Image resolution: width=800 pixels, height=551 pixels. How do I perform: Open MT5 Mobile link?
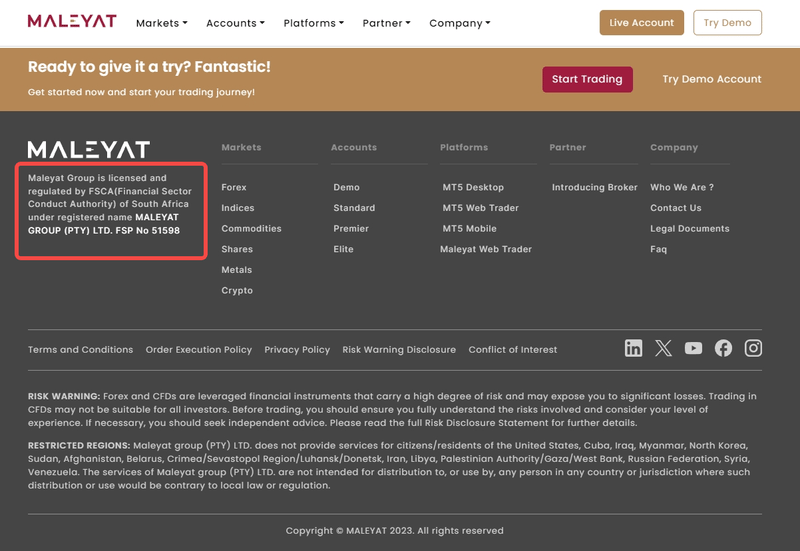(469, 229)
